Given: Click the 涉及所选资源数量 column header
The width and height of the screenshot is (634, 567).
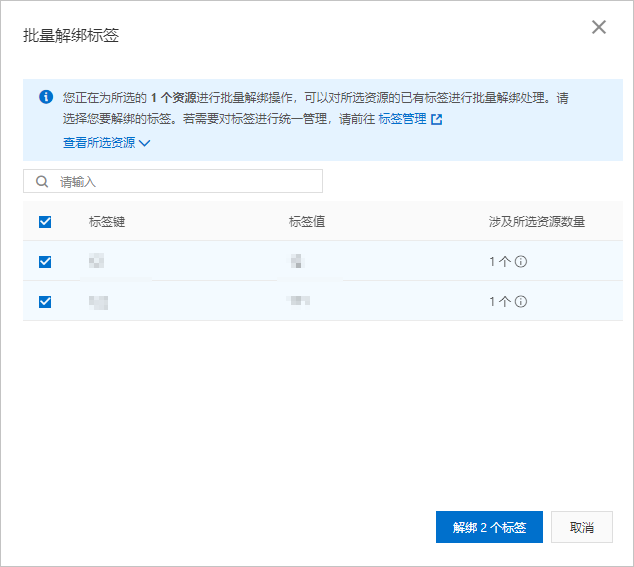Looking at the screenshot, I should tap(537, 222).
